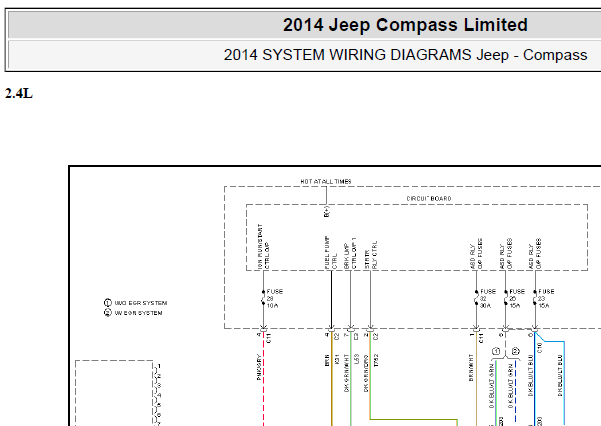This screenshot has width=601, height=426.
Task: Select the circled 2 W/ EGR System legend marker
Action: (107, 313)
